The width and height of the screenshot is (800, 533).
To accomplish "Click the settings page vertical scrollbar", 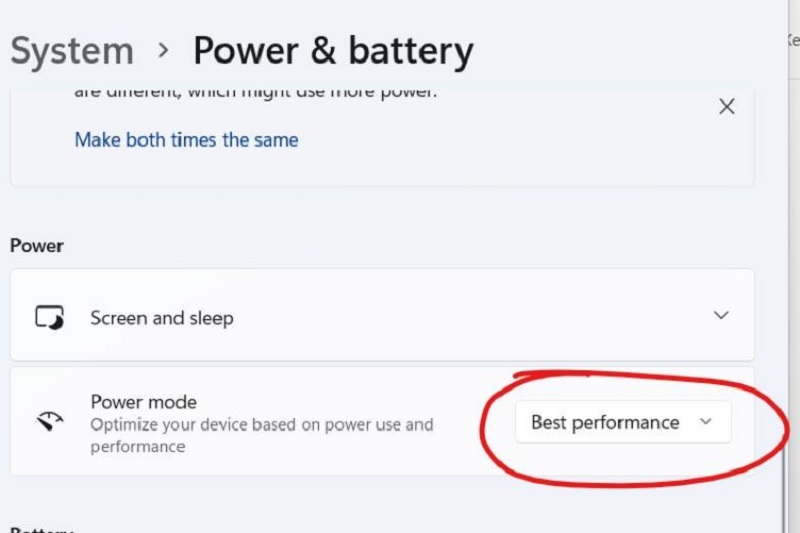I will point(785,490).
